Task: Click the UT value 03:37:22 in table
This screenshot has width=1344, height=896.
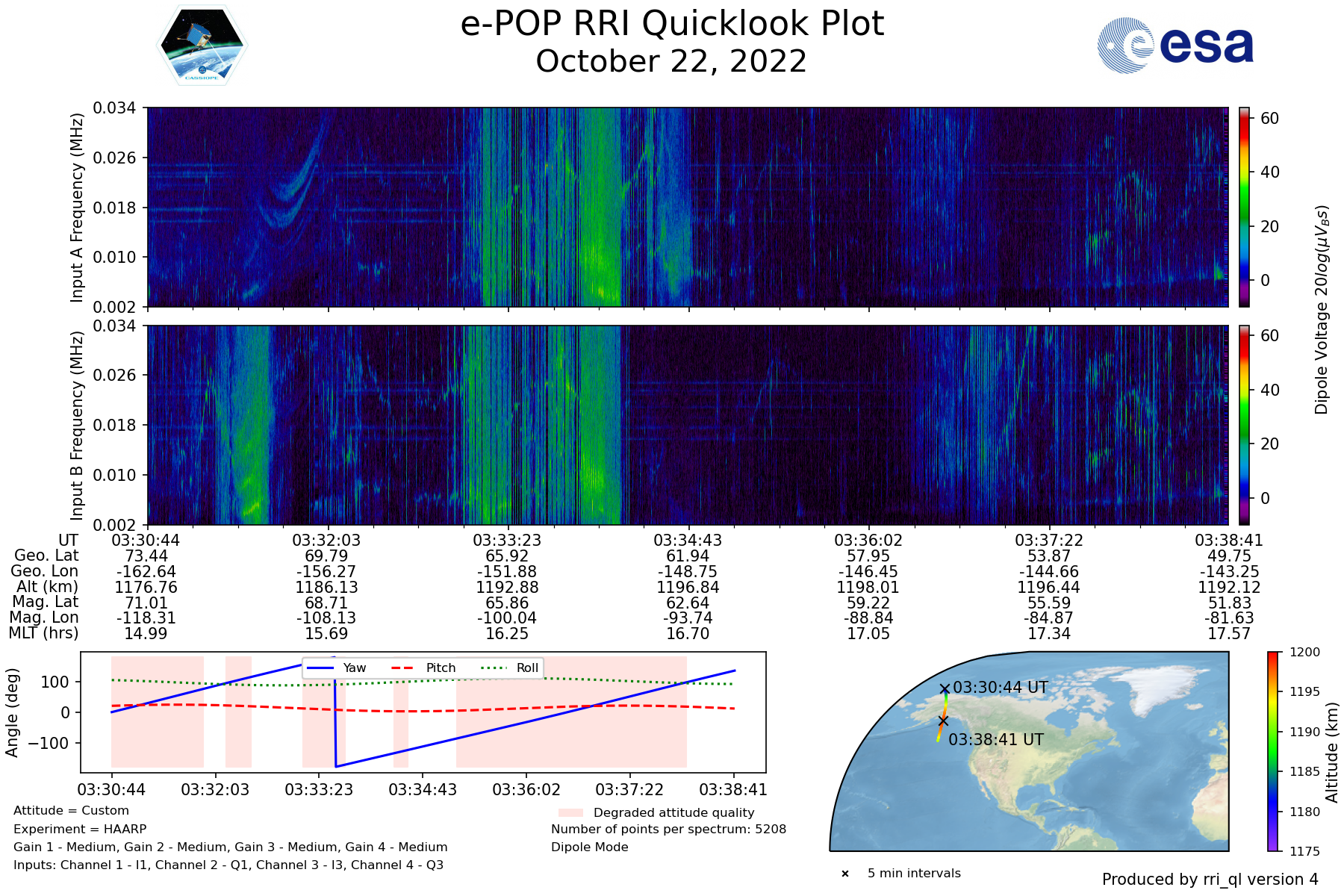Action: pos(1049,540)
